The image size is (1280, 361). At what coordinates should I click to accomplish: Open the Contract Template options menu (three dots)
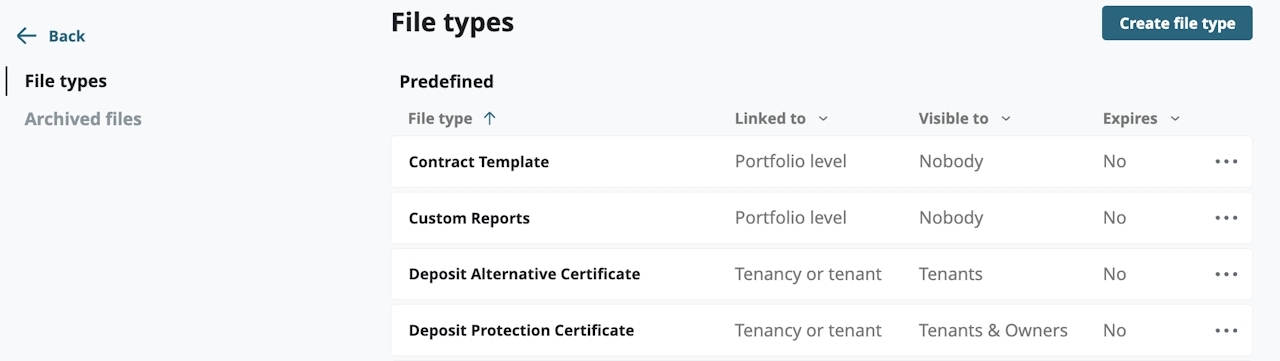1226,162
